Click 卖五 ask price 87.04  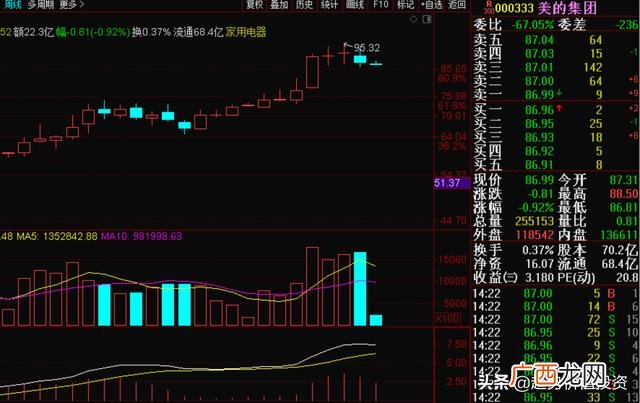(x=539, y=40)
